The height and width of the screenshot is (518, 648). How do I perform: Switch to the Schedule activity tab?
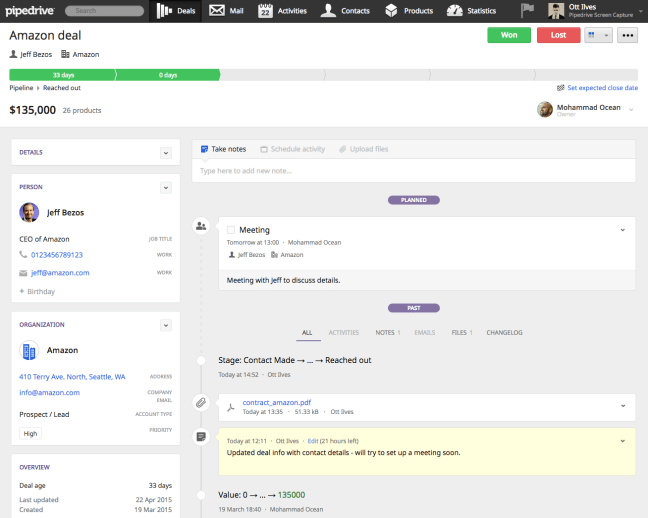[292, 149]
